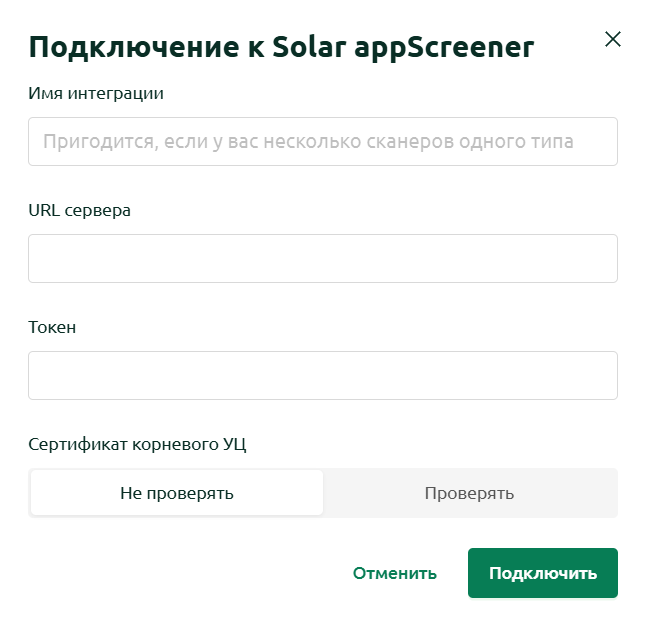Click the Сертификат корневого УЦ label
Screen dimensions: 646x622
[x=137, y=444]
